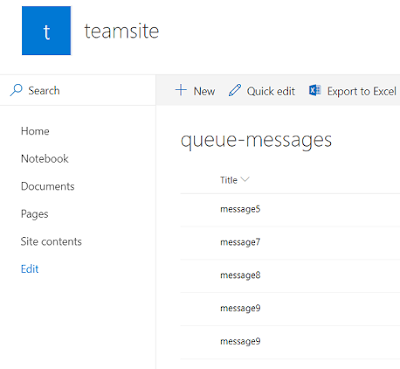Open Notebook from the left navigation

click(x=45, y=159)
